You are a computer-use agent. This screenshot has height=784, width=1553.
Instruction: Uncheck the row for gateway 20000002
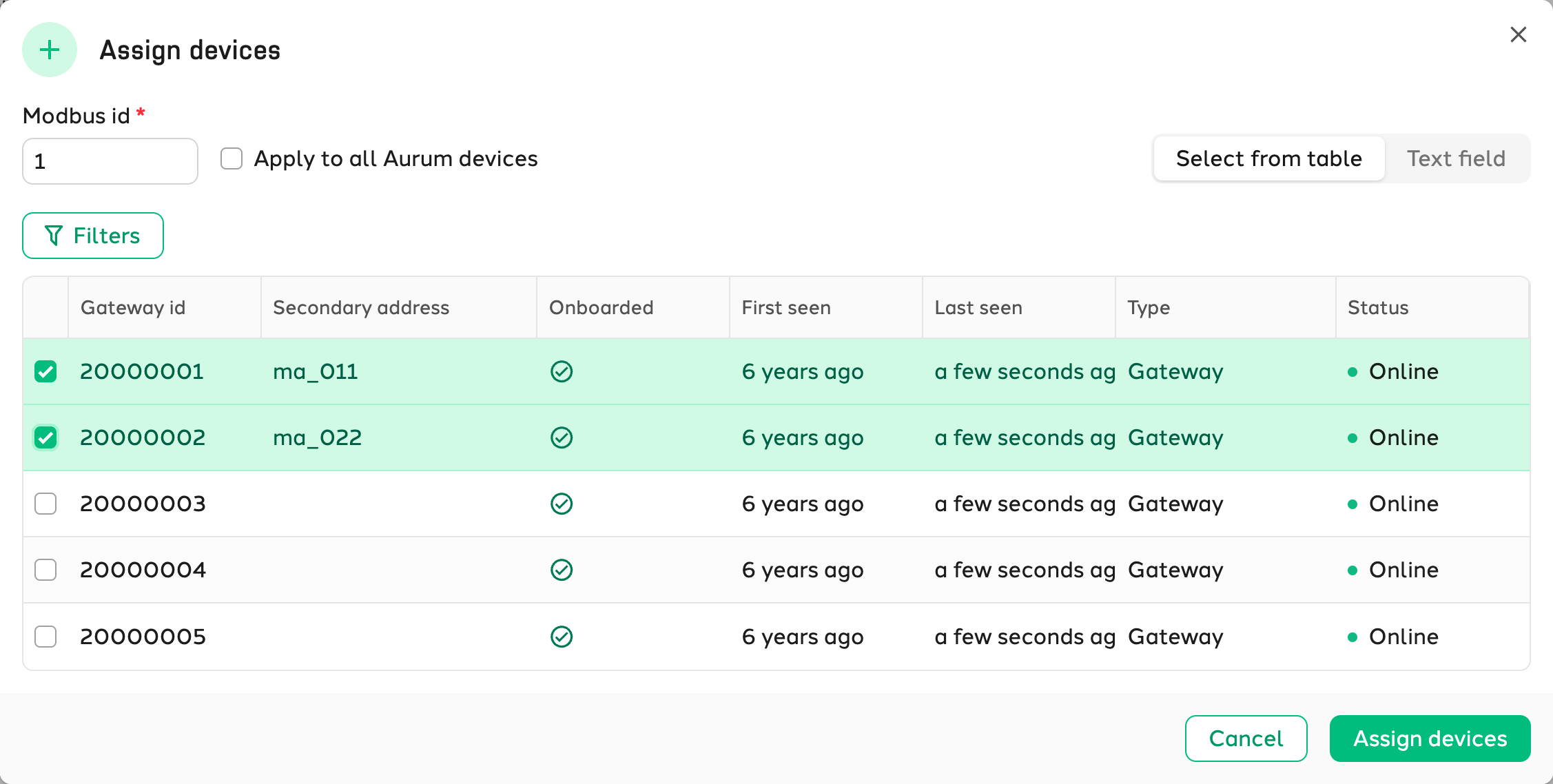tap(45, 437)
